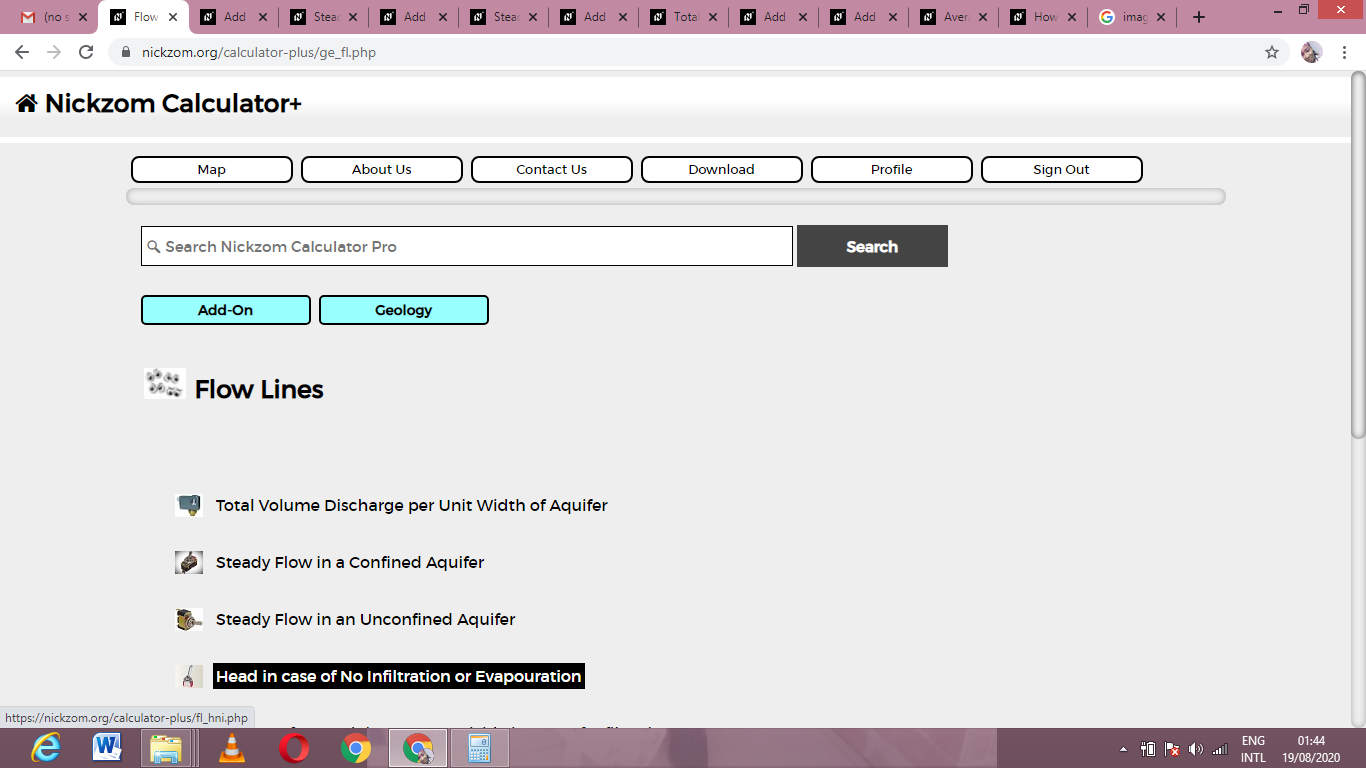This screenshot has width=1366, height=768.
Task: Open Steady Flow in a Confined Aquifer
Action: [350, 563]
